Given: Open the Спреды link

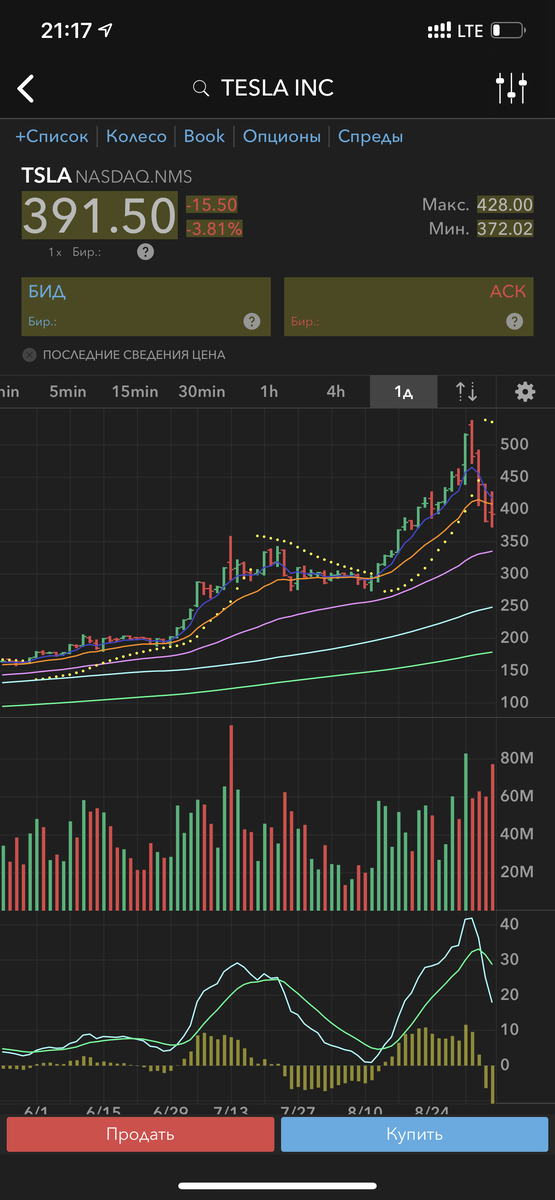Looking at the screenshot, I should [370, 137].
